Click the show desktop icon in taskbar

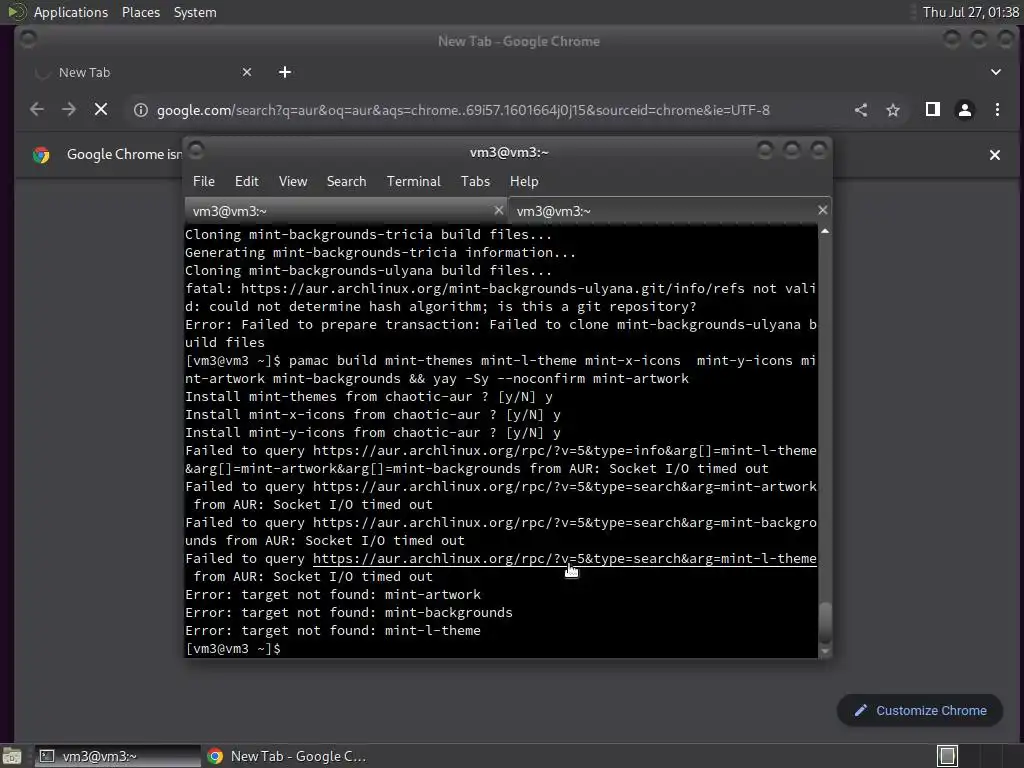(12, 756)
